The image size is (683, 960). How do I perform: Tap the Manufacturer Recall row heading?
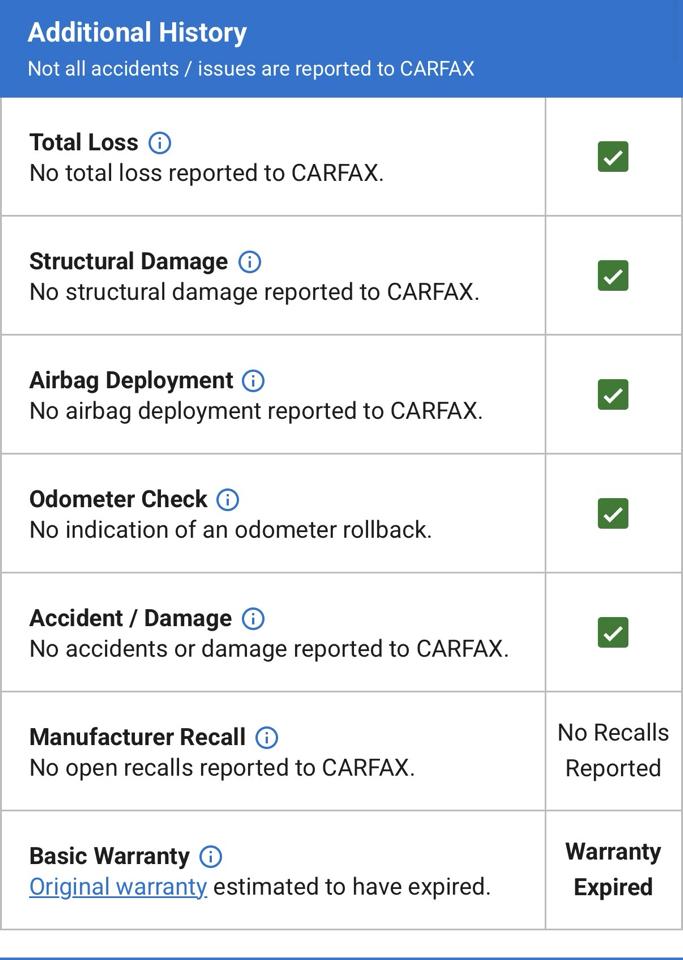(x=137, y=737)
